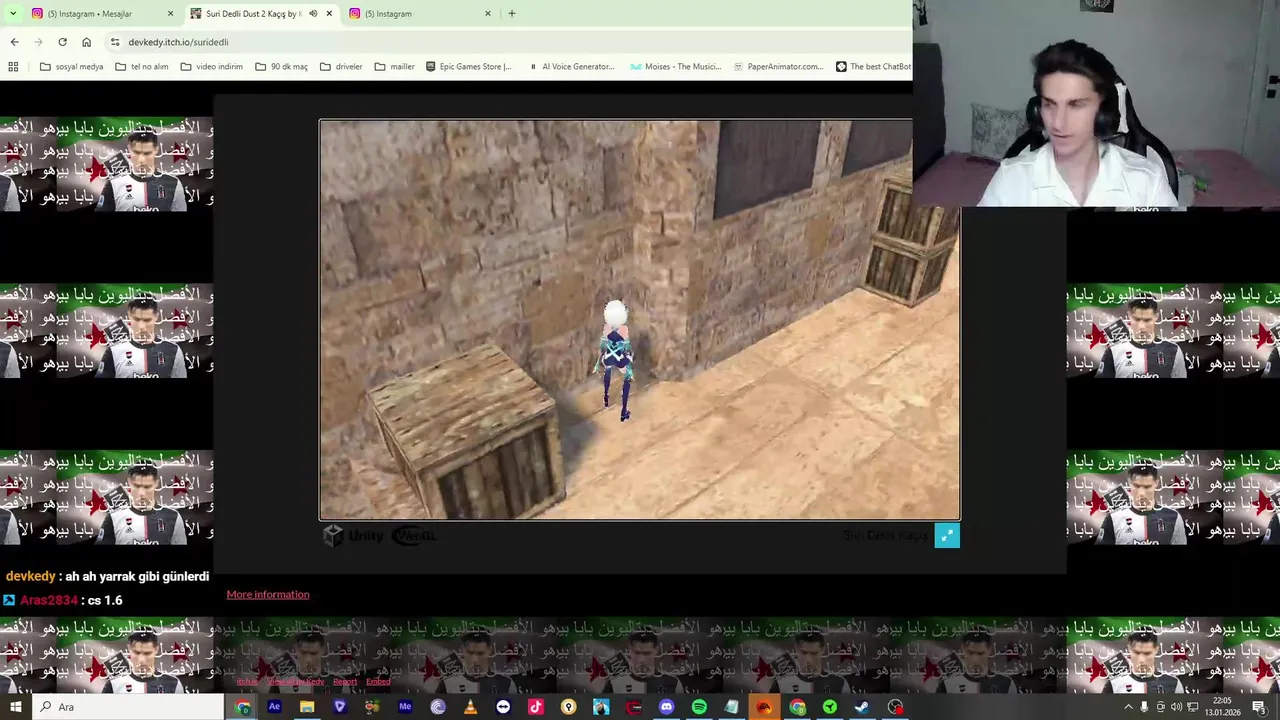The width and height of the screenshot is (1280, 720).
Task: Click the devkedy chat username
Action: (31, 577)
